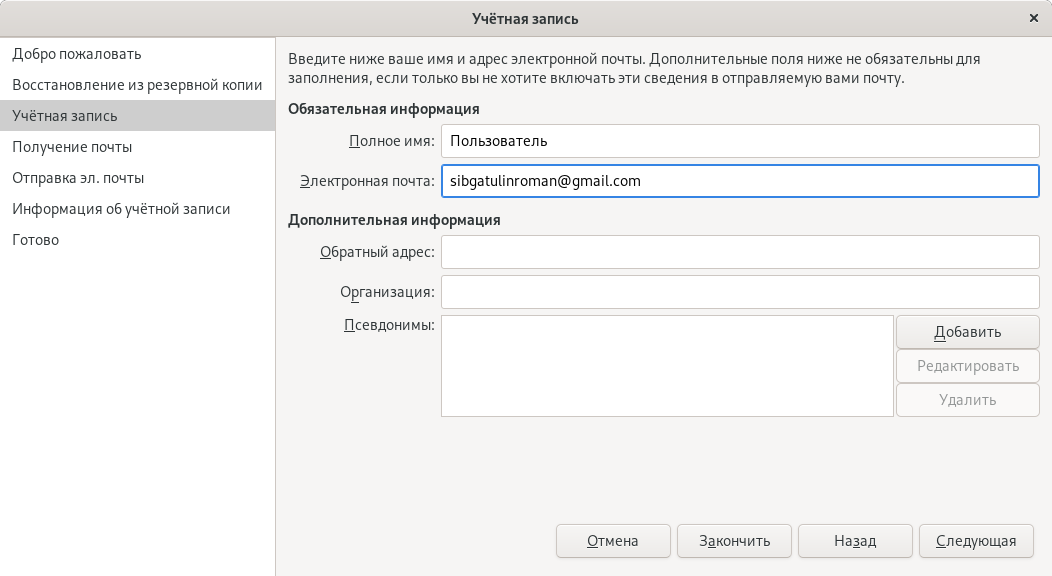Proceed with the Следующая button

pyautogui.click(x=976, y=540)
